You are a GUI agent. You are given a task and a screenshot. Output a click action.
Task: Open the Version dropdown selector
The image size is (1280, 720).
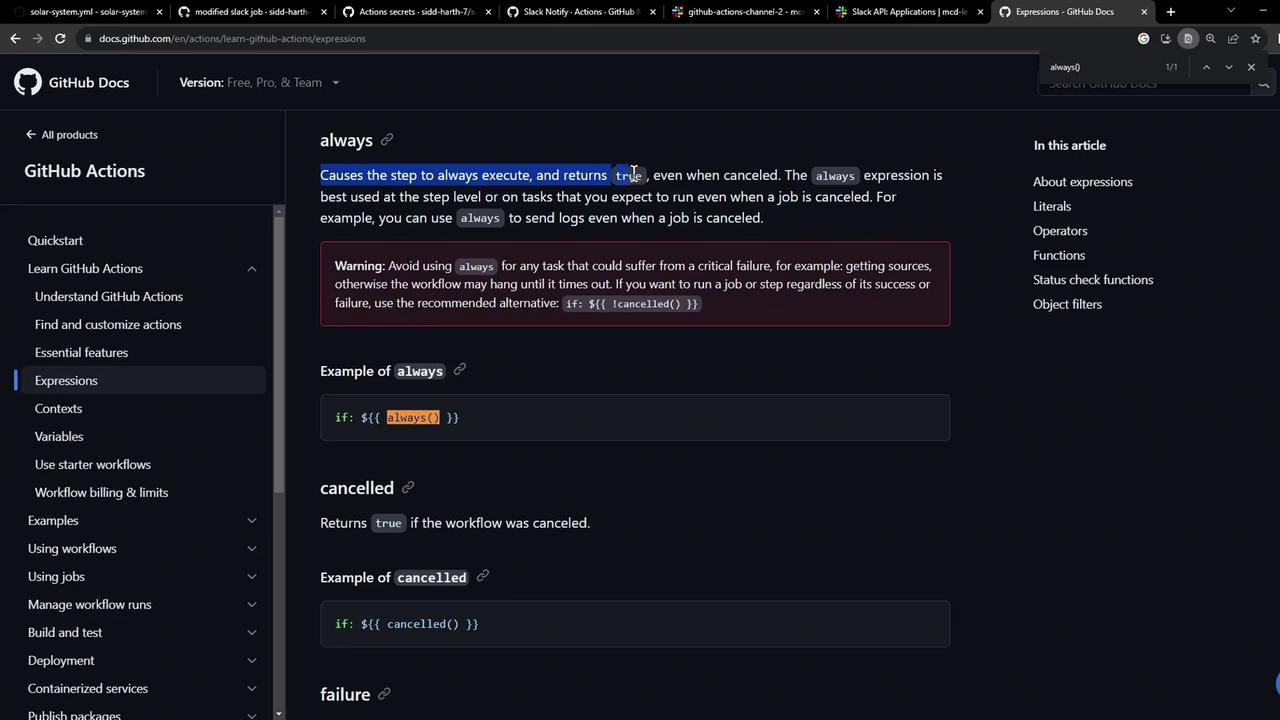[x=259, y=82]
